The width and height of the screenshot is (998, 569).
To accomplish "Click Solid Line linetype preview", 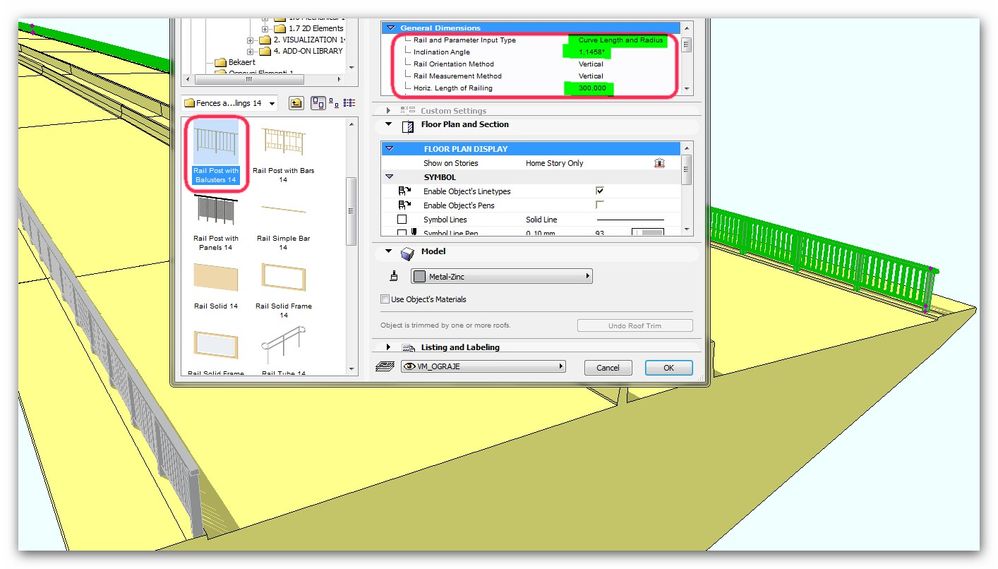I will click(x=629, y=220).
